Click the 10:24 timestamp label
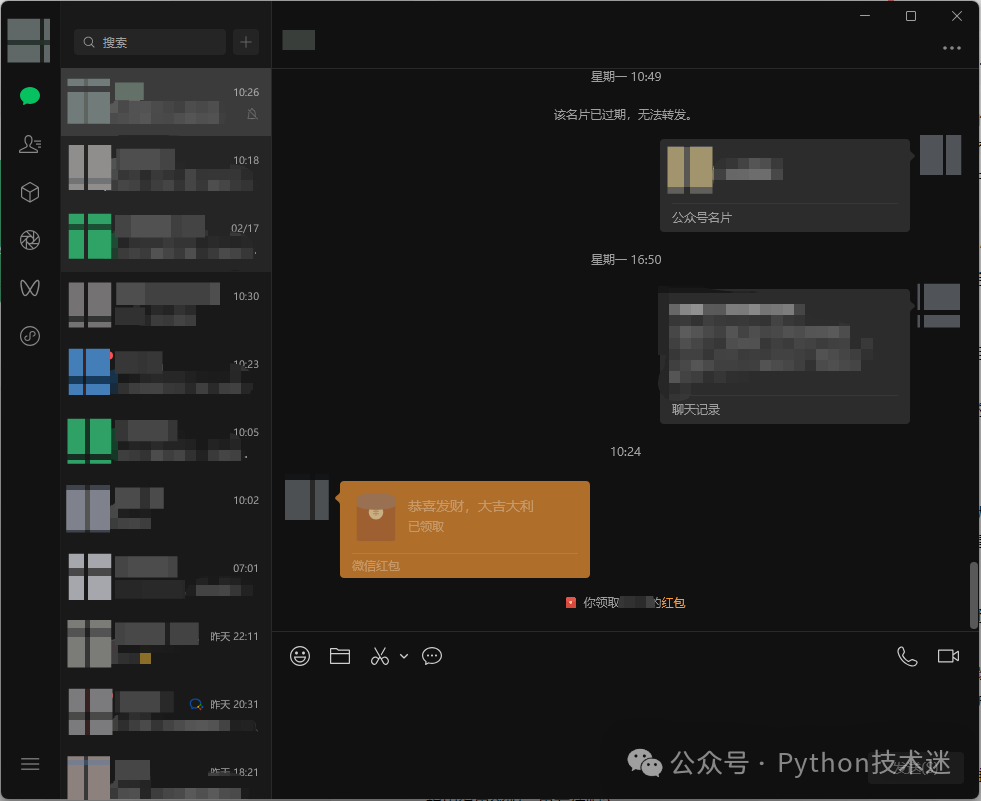 click(626, 451)
